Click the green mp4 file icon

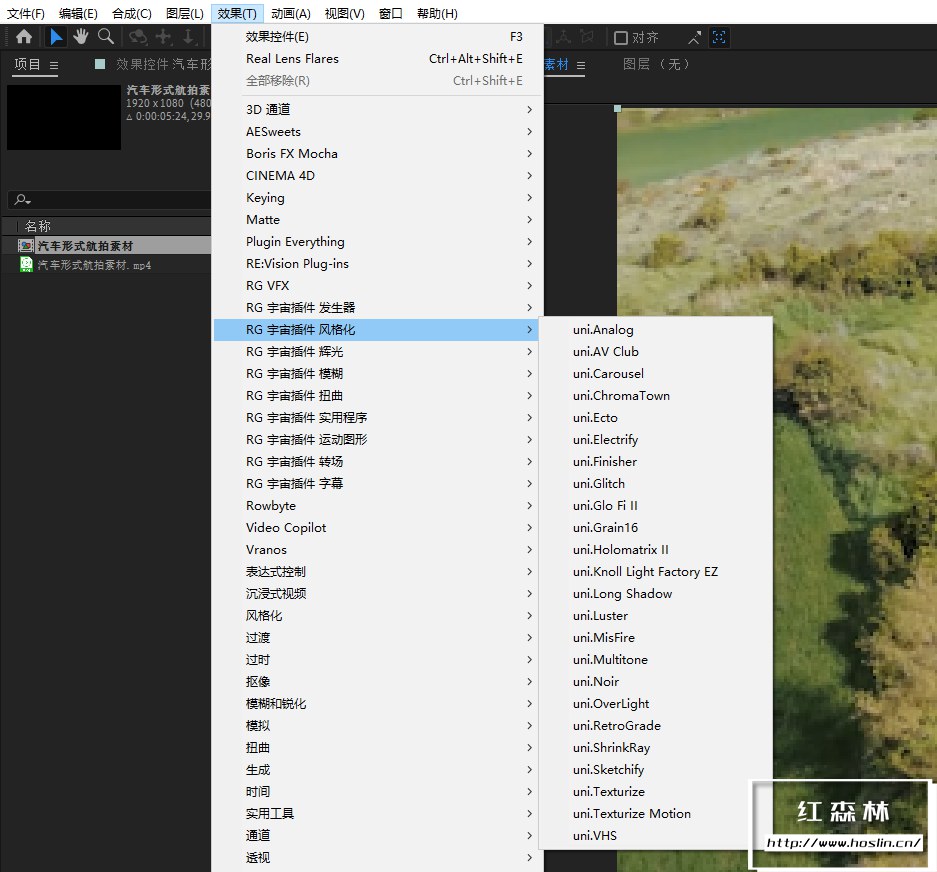26,265
